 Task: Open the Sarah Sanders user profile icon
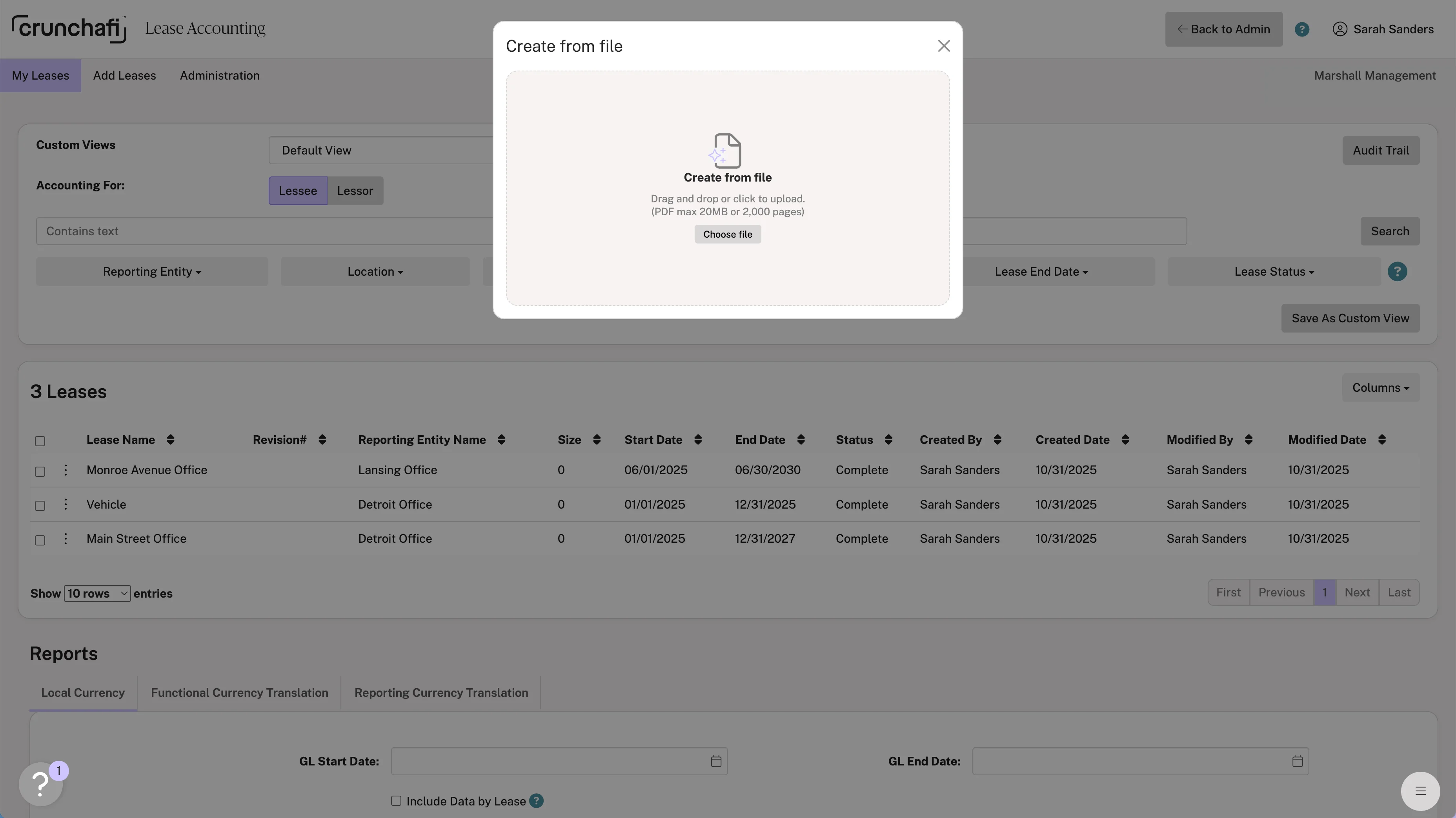[1340, 29]
